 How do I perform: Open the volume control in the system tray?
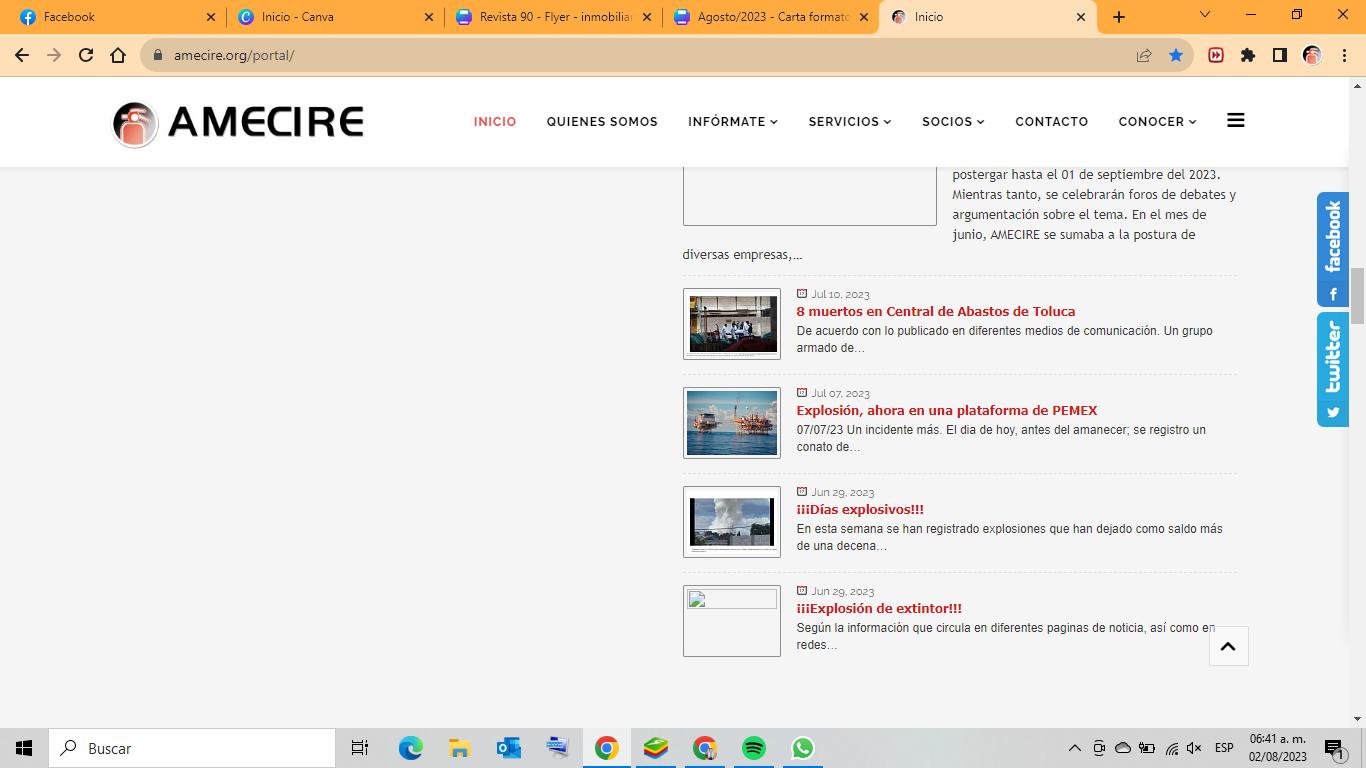point(1194,748)
